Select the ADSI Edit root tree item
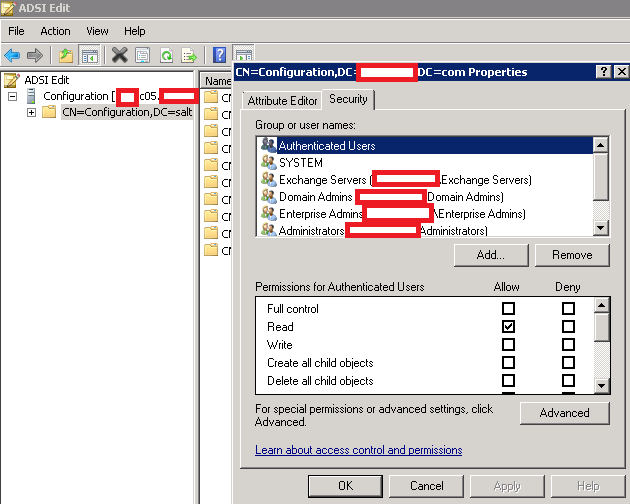This screenshot has height=504, width=630. (47, 80)
